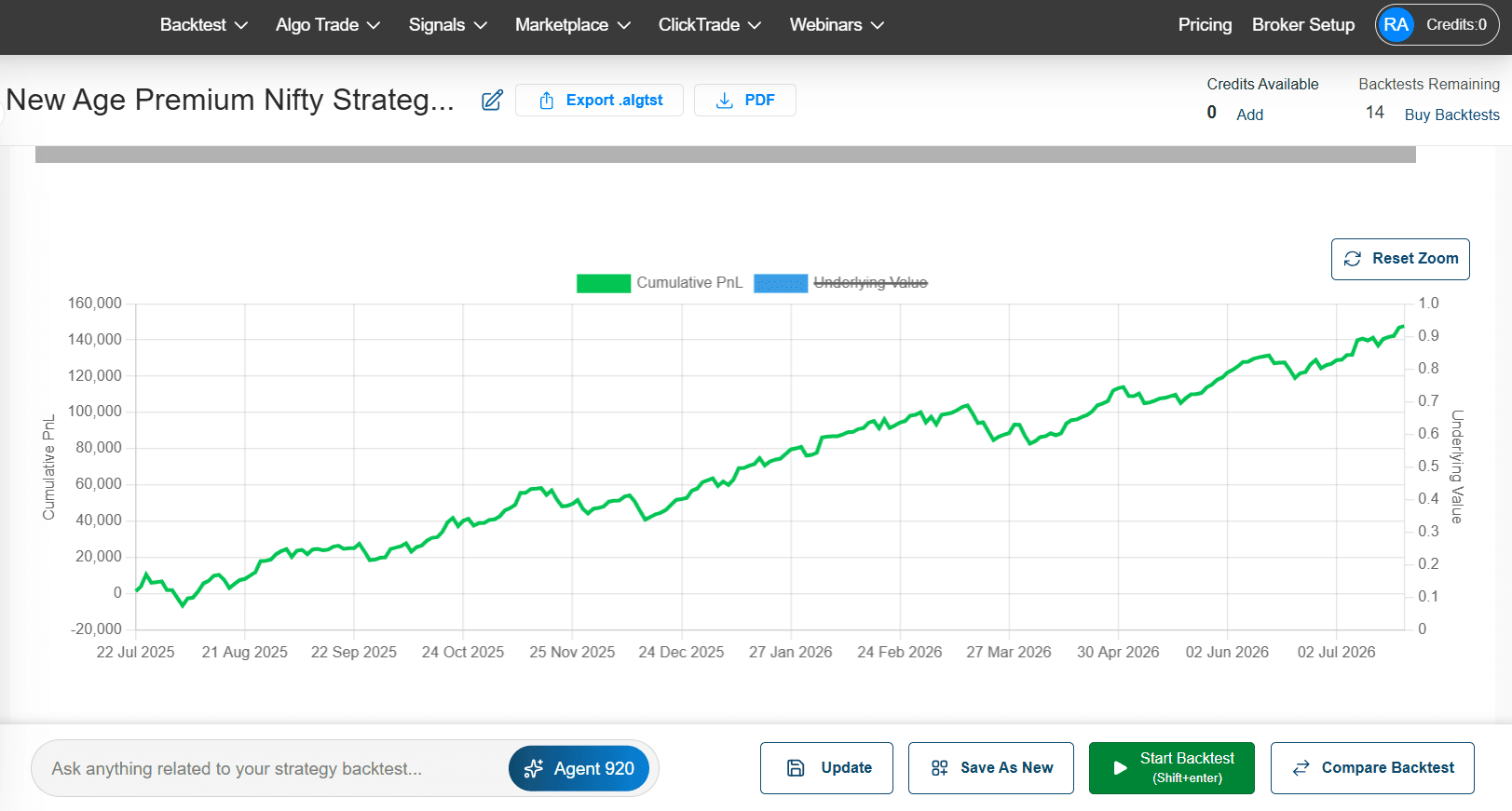Click the download icon beside PDF
This screenshot has width=1512, height=811.
pos(724,101)
